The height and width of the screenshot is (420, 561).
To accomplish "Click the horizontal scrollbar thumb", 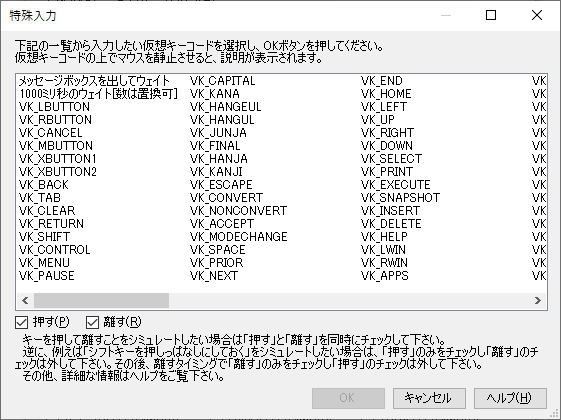I will coord(101,301).
